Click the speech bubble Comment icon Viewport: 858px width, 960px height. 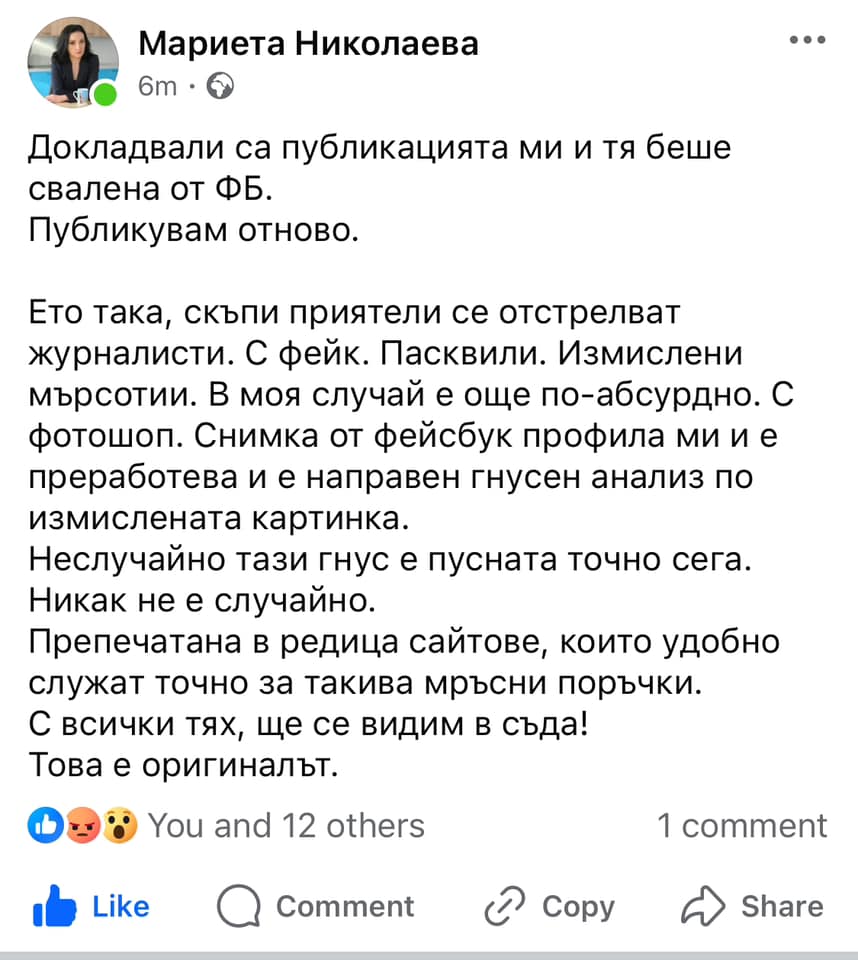pos(239,906)
